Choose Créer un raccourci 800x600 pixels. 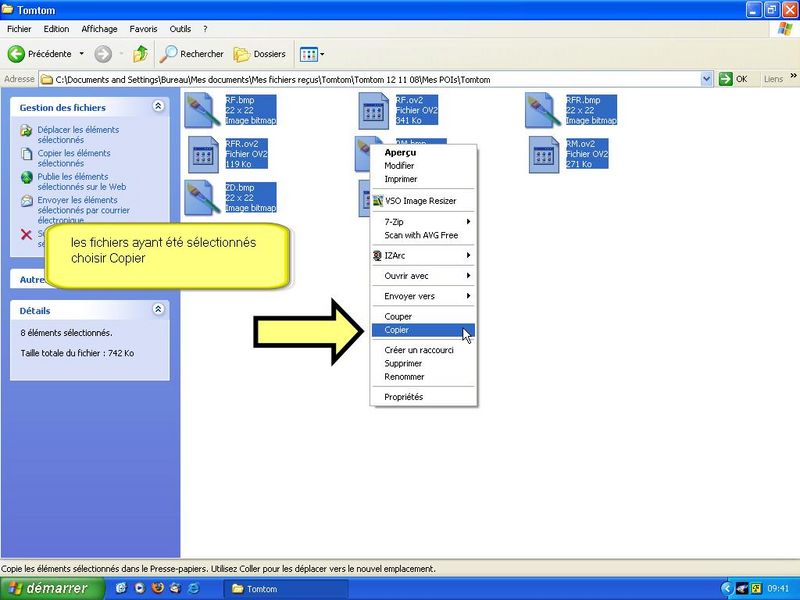pos(423,351)
